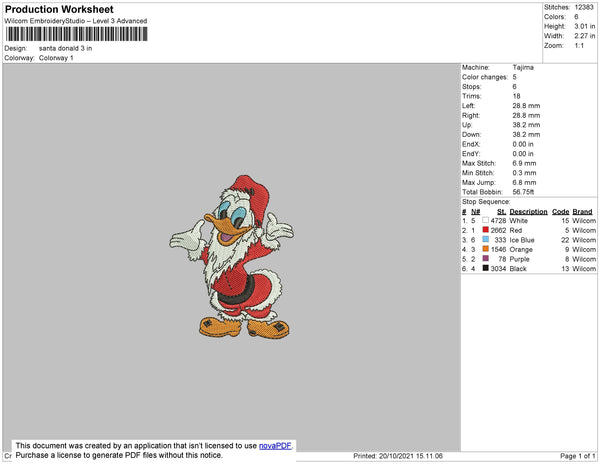Click the Orange color swatch in Stop Sequence
Screen dimensions: 600x464
pyautogui.click(x=486, y=249)
